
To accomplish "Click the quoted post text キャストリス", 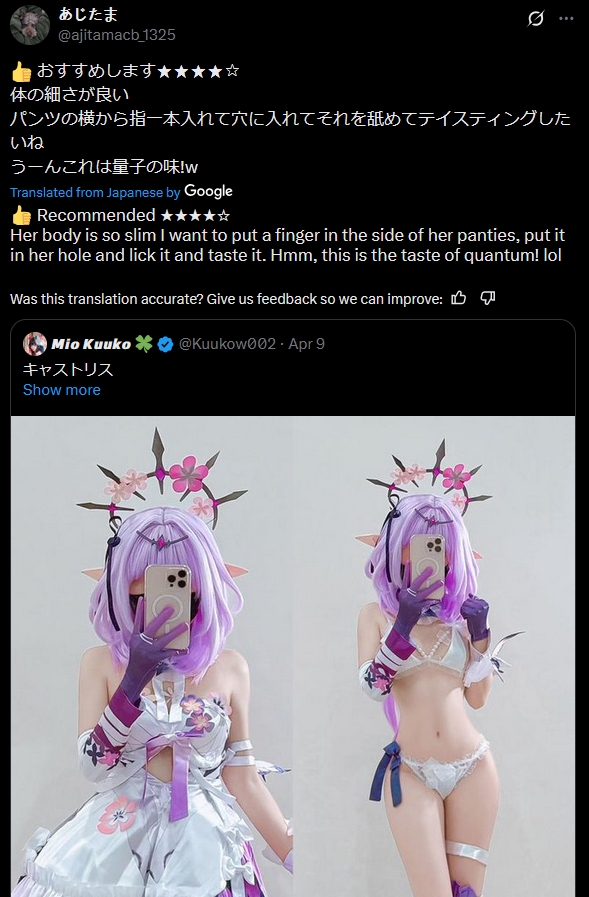I will tap(68, 370).
